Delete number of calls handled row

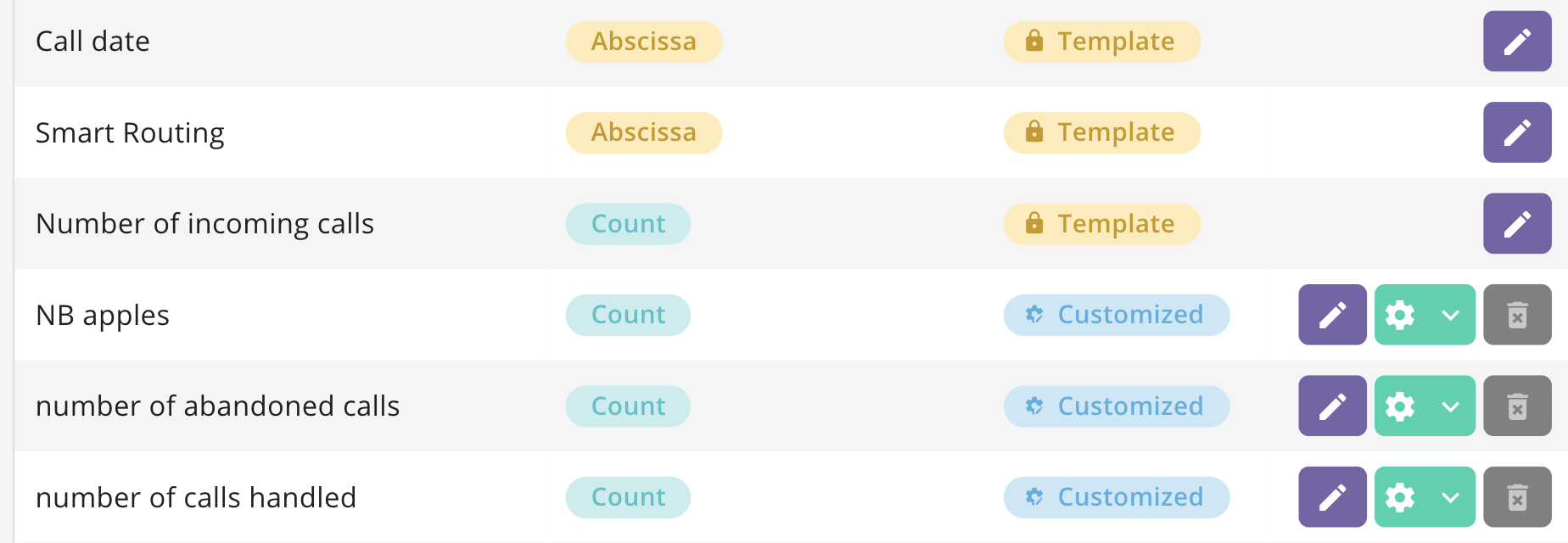[x=1517, y=497]
